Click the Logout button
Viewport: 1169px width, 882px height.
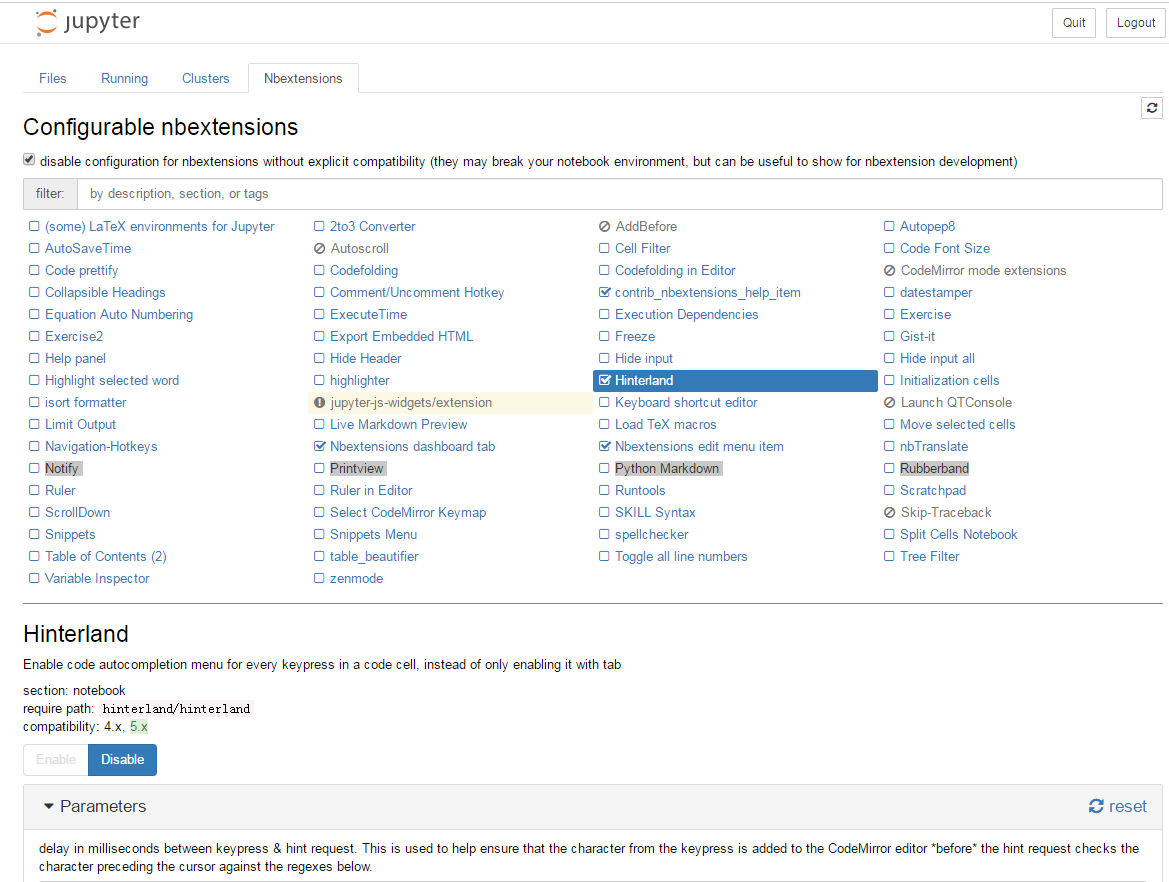(x=1135, y=22)
